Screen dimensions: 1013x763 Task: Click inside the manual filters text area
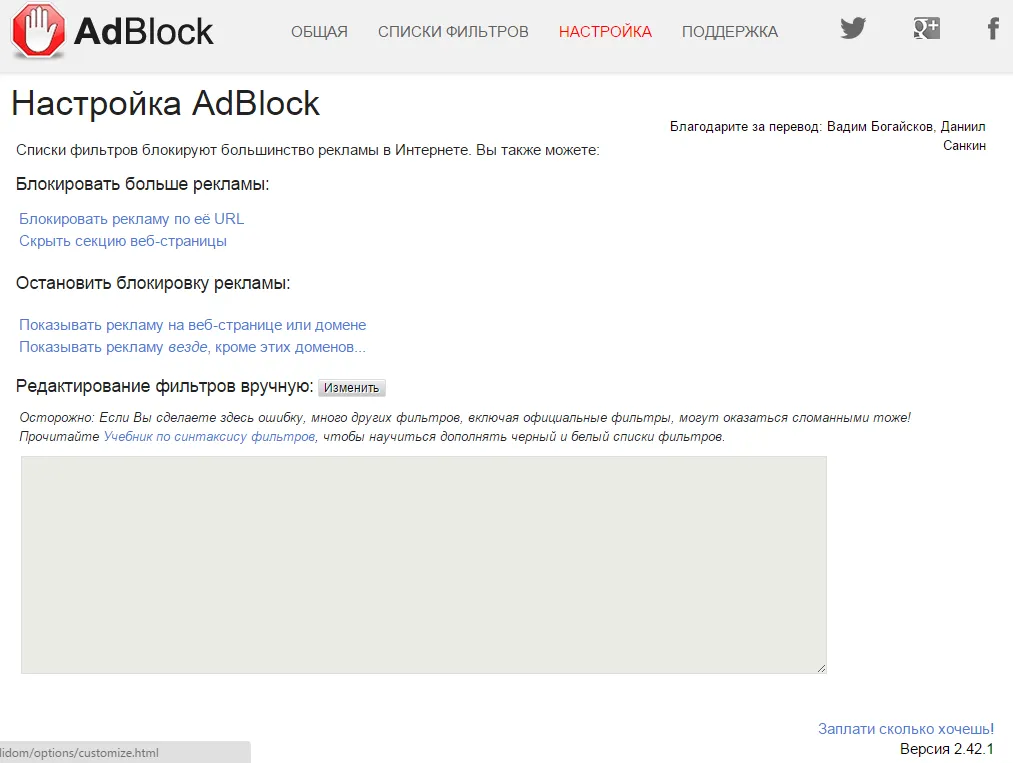424,565
